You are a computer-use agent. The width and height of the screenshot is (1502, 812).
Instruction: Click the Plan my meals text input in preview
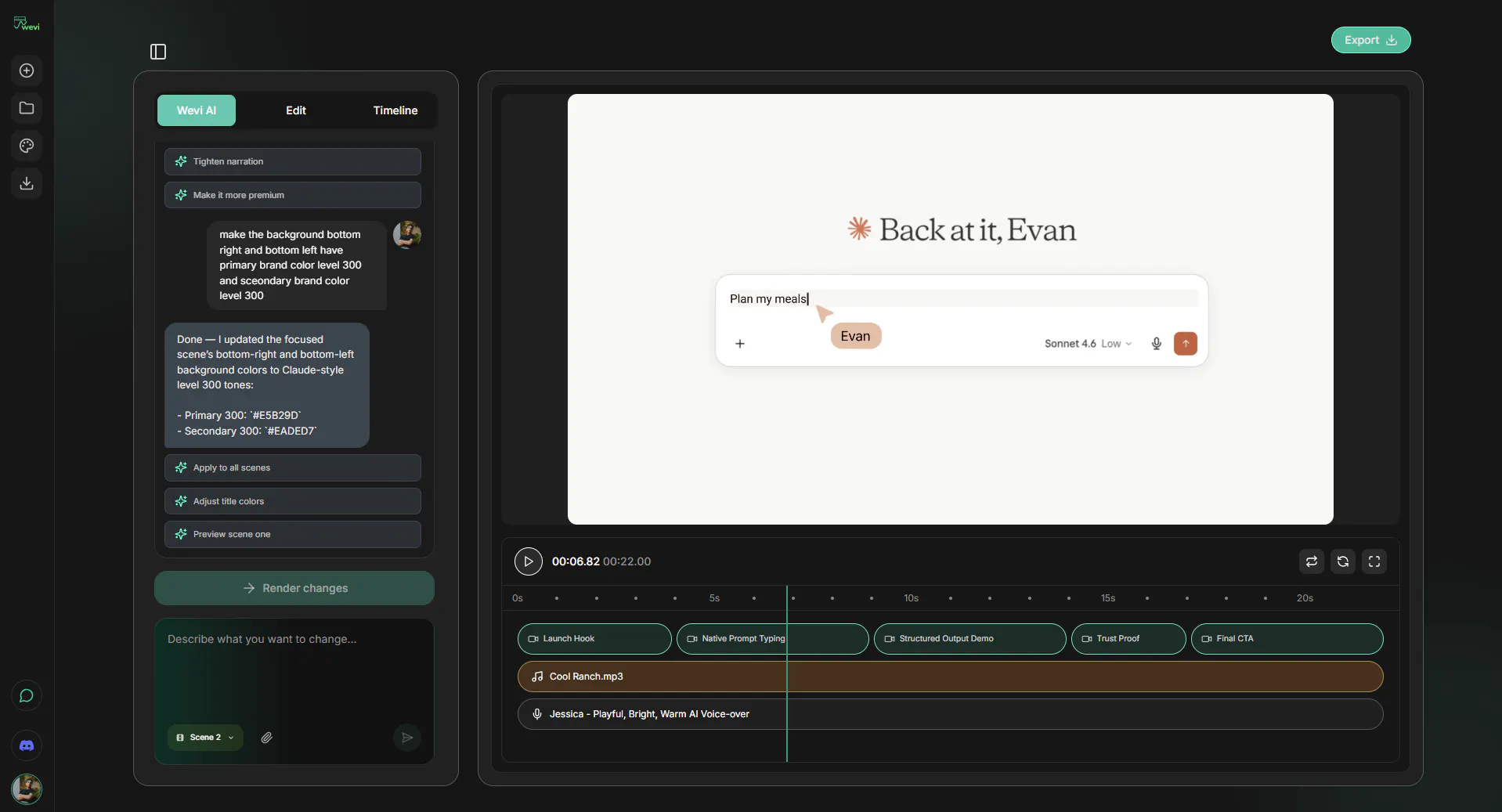click(963, 299)
